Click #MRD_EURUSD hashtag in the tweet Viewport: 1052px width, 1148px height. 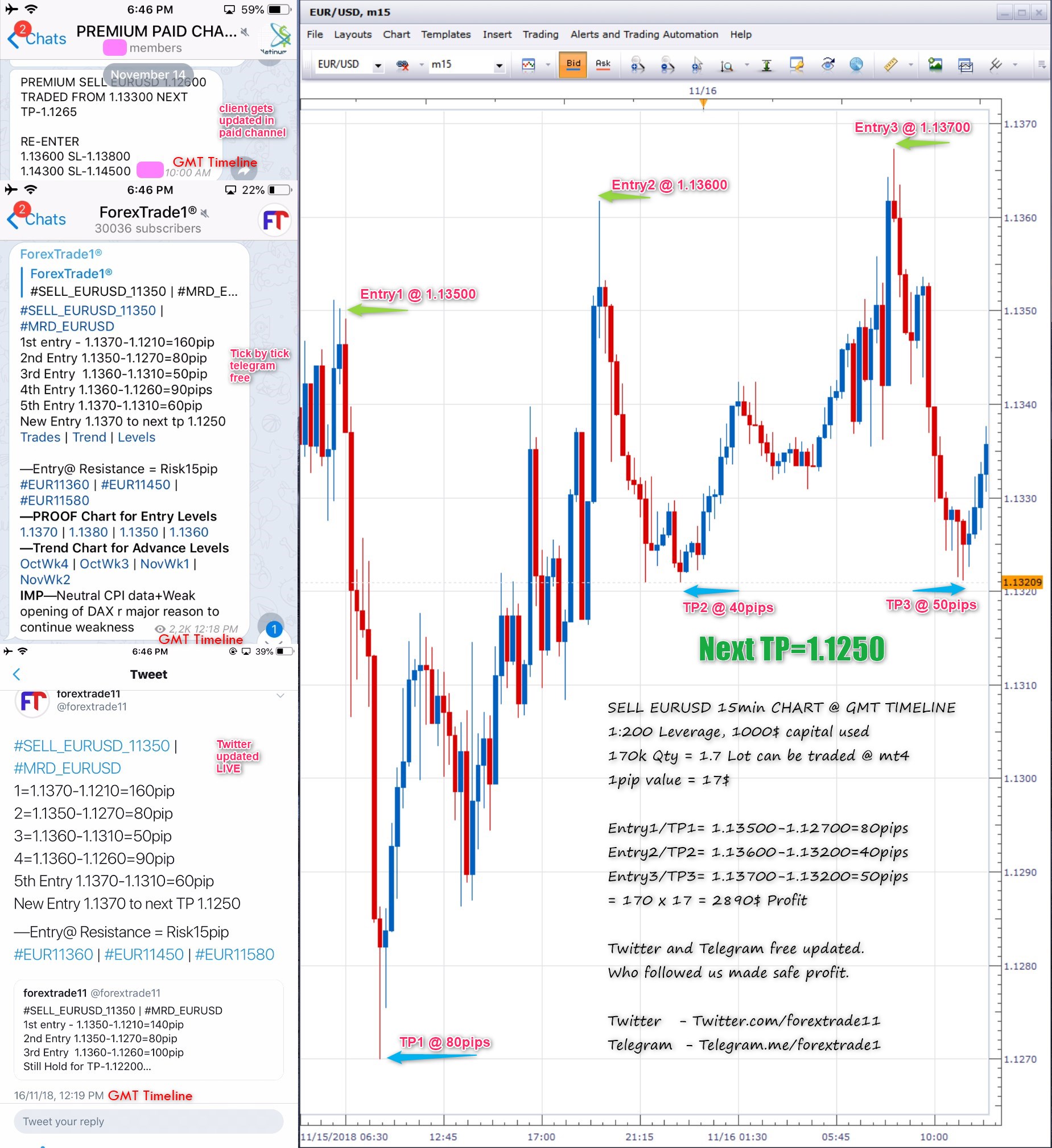[x=67, y=768]
